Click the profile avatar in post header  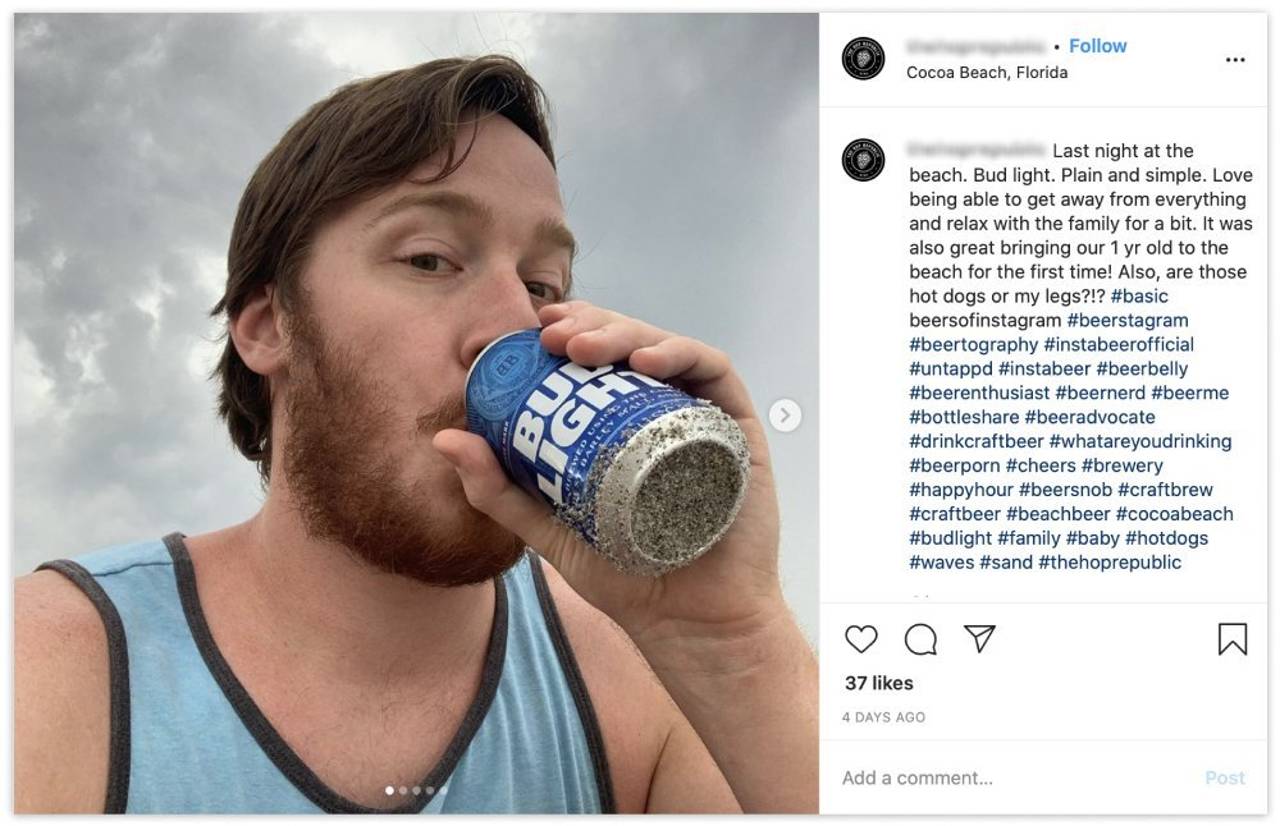click(x=863, y=59)
